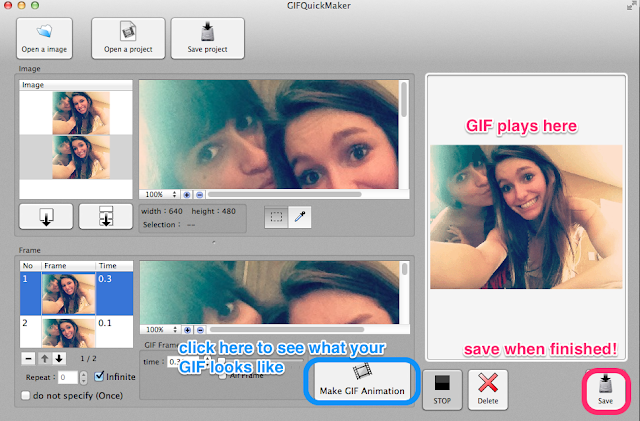Click the Image list column header
640x421 pixels.
pyautogui.click(x=76, y=85)
